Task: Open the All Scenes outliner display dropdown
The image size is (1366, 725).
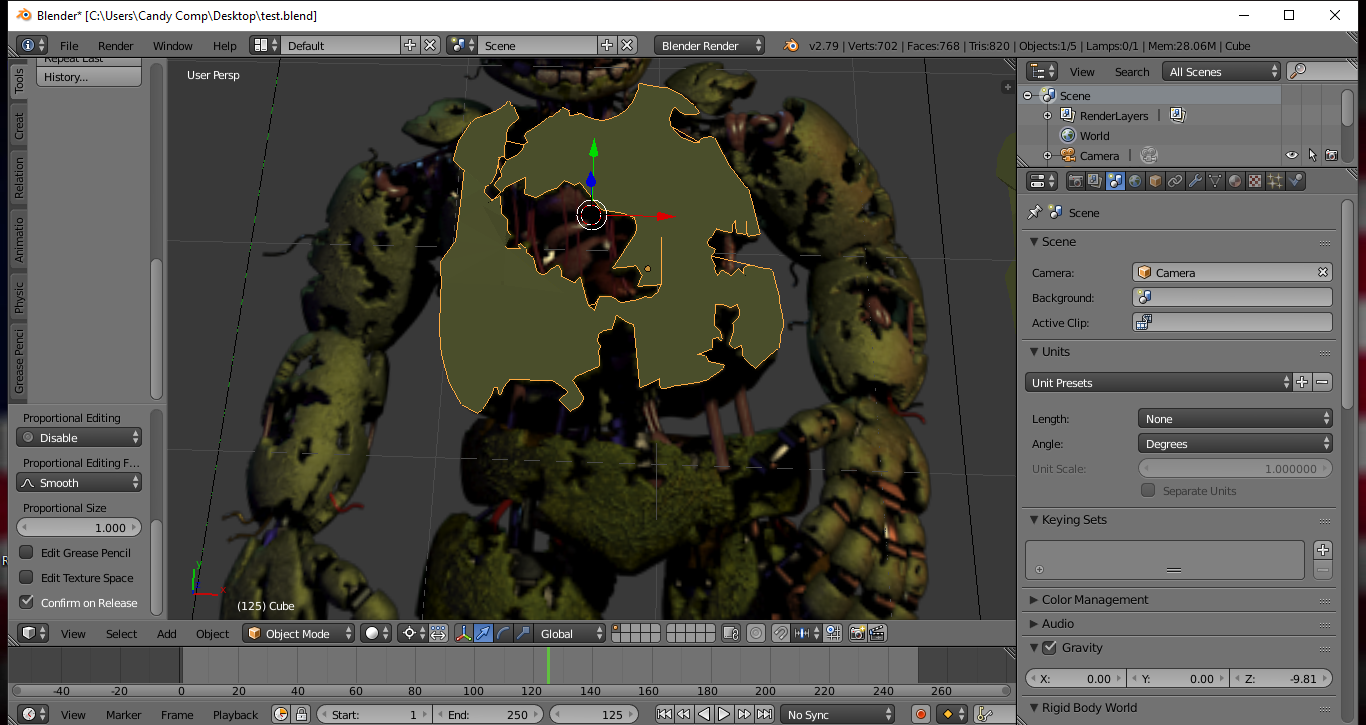Action: (1221, 71)
